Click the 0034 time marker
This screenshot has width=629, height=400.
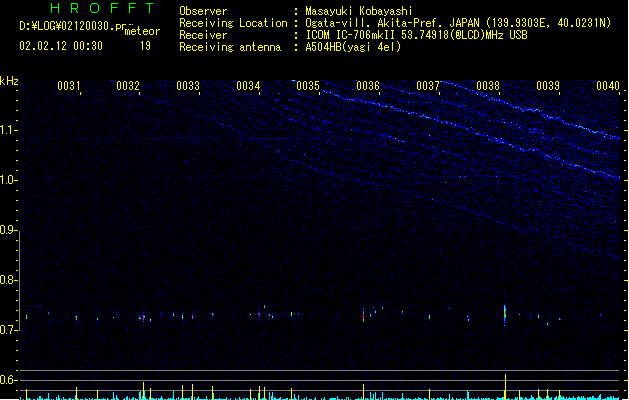tap(248, 86)
